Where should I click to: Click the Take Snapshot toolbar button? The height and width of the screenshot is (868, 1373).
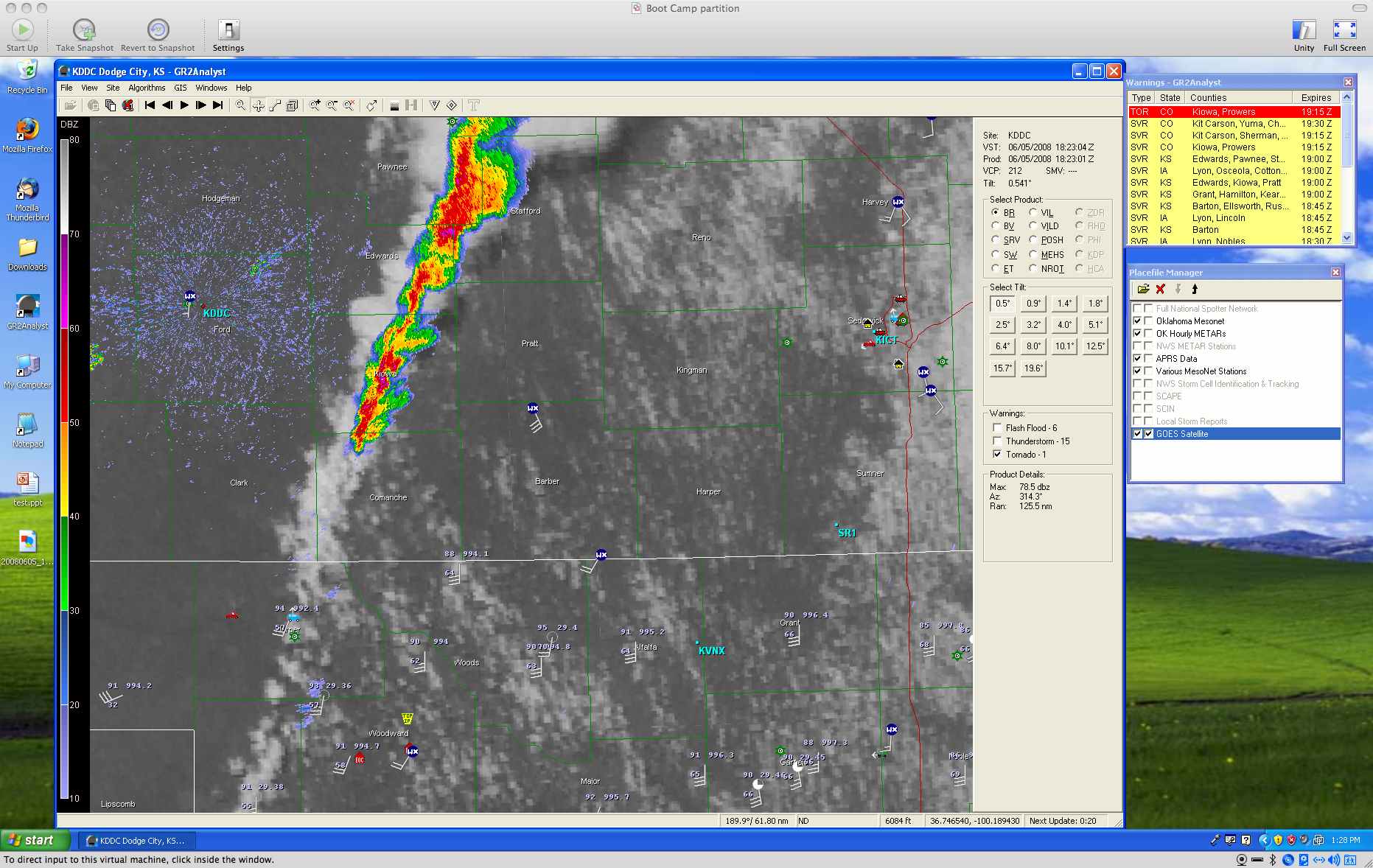(85, 35)
